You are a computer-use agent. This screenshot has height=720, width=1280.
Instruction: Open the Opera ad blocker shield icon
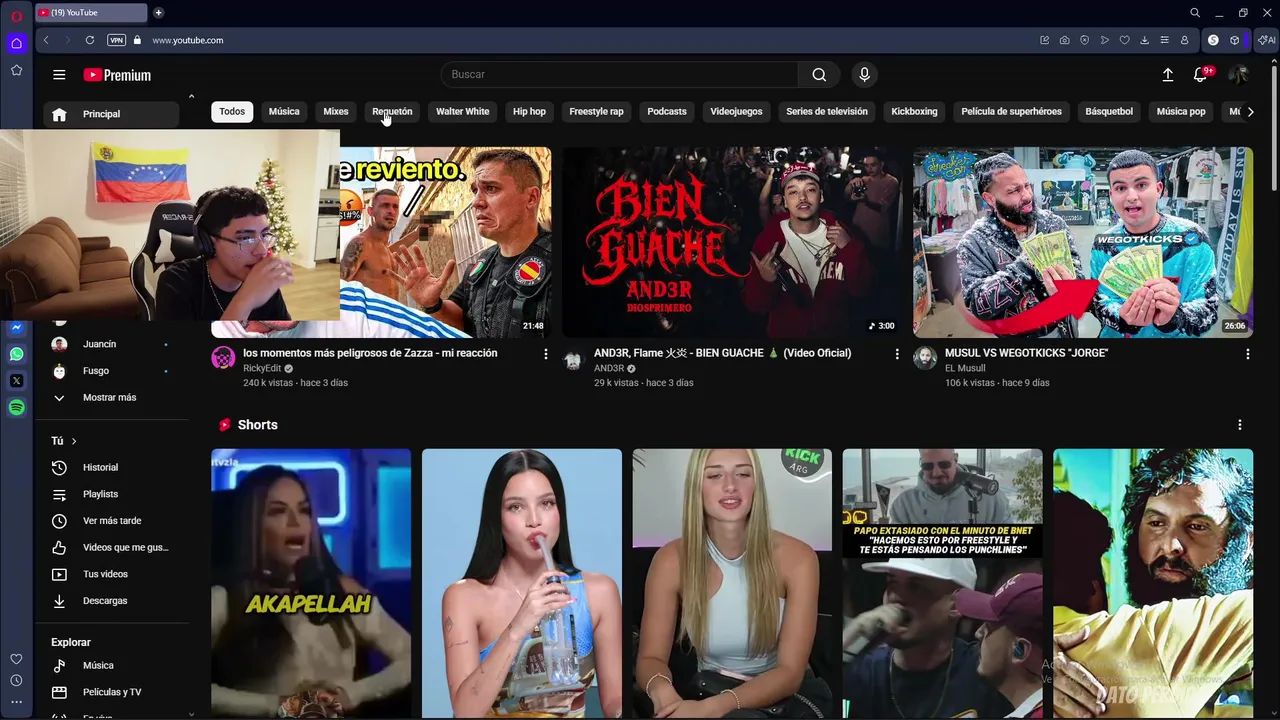pos(1084,40)
